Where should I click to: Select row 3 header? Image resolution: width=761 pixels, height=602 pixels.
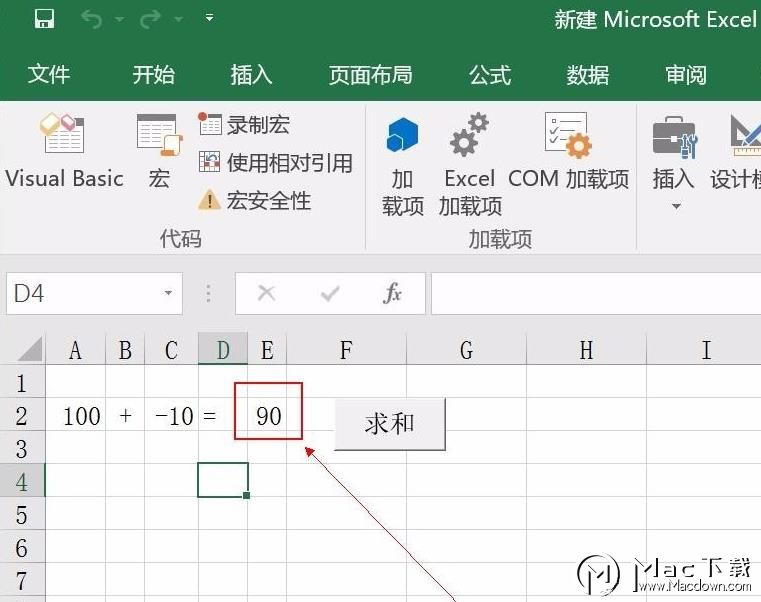point(22,449)
